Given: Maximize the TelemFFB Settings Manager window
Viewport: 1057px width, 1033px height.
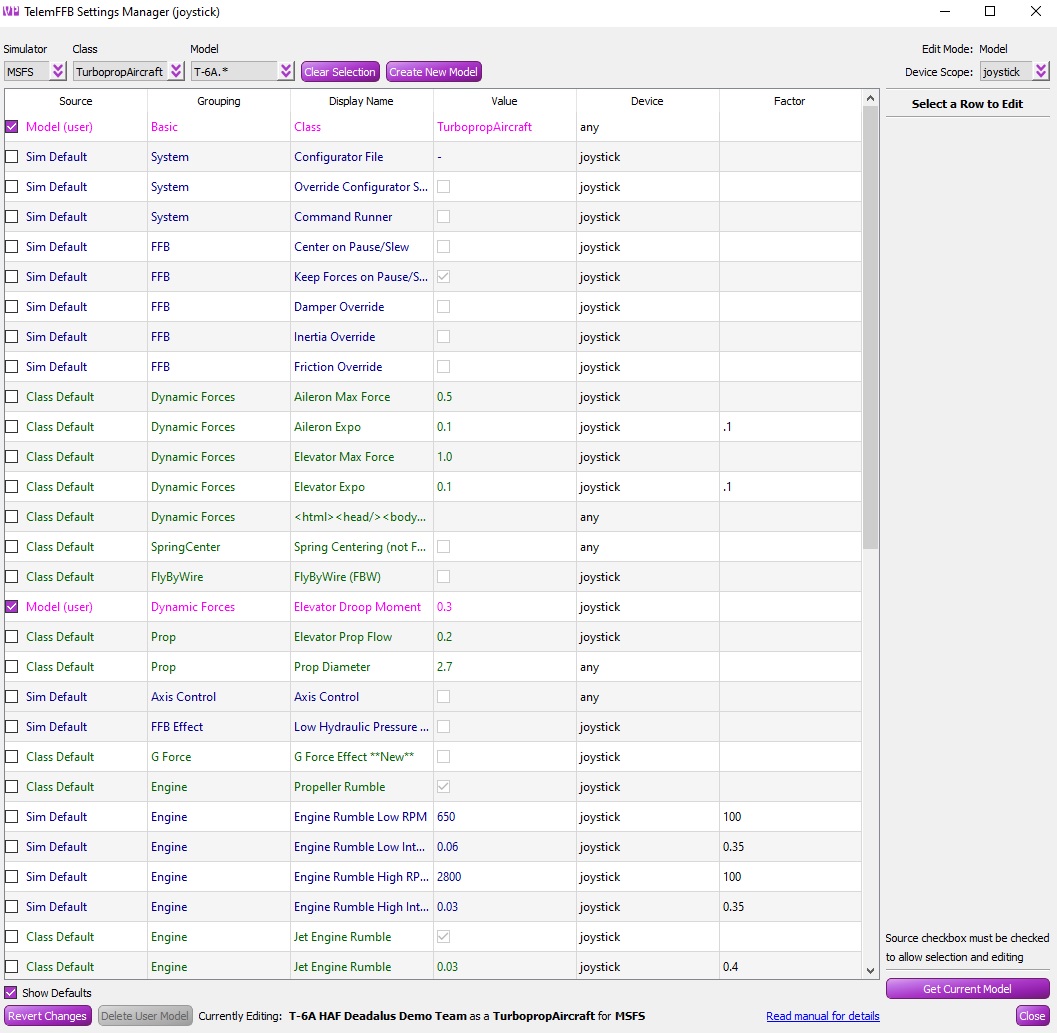Looking at the screenshot, I should pos(990,11).
